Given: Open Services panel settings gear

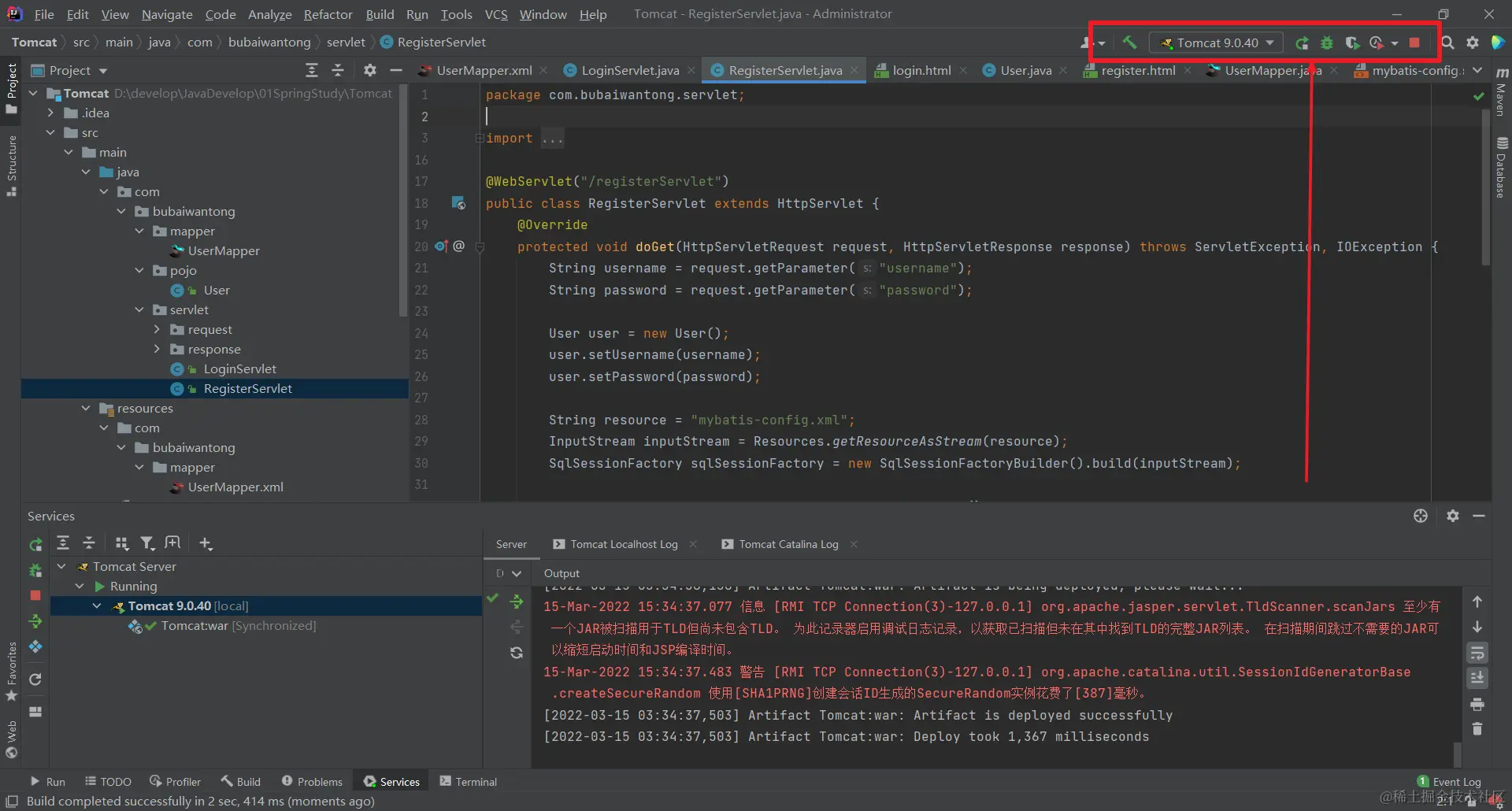Looking at the screenshot, I should coord(1453,516).
